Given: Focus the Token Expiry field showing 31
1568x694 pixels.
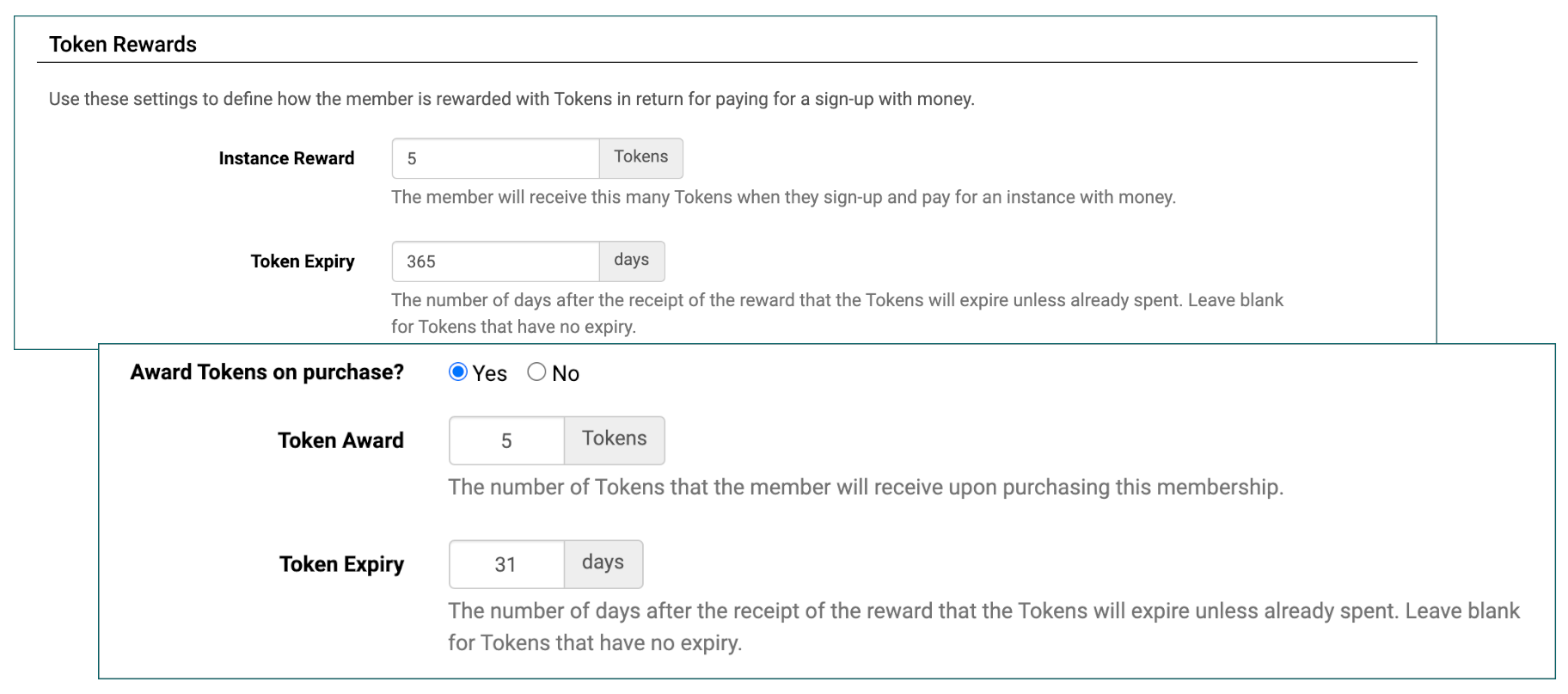Looking at the screenshot, I should (506, 565).
